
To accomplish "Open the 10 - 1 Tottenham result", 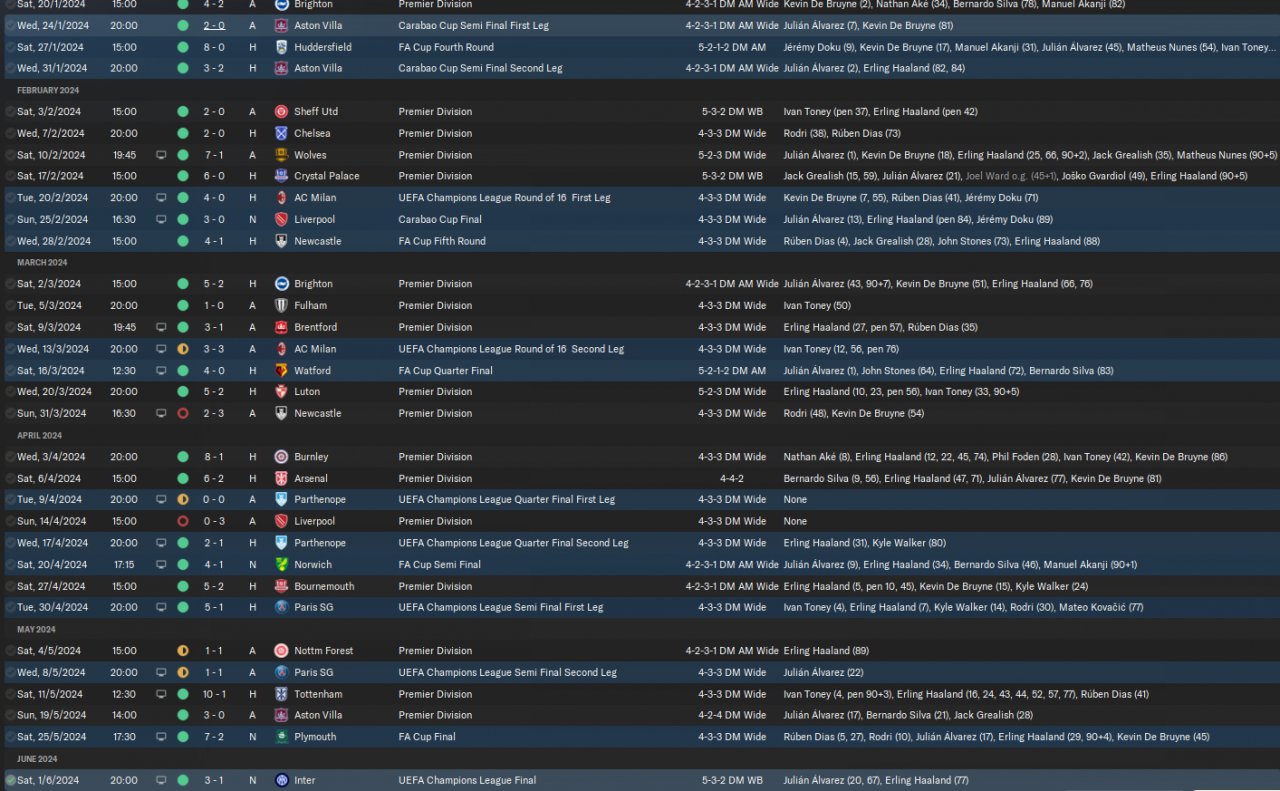I will tap(214, 694).
